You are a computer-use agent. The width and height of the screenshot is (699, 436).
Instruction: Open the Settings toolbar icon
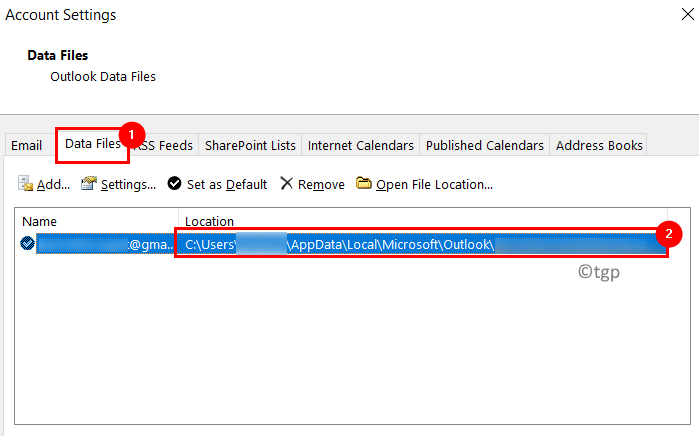point(89,183)
